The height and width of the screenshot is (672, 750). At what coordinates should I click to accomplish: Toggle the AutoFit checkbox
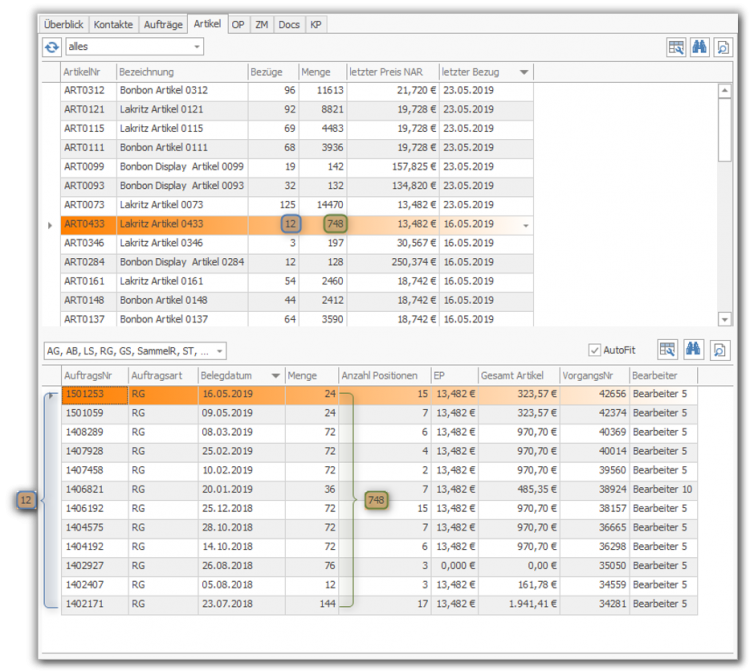594,350
